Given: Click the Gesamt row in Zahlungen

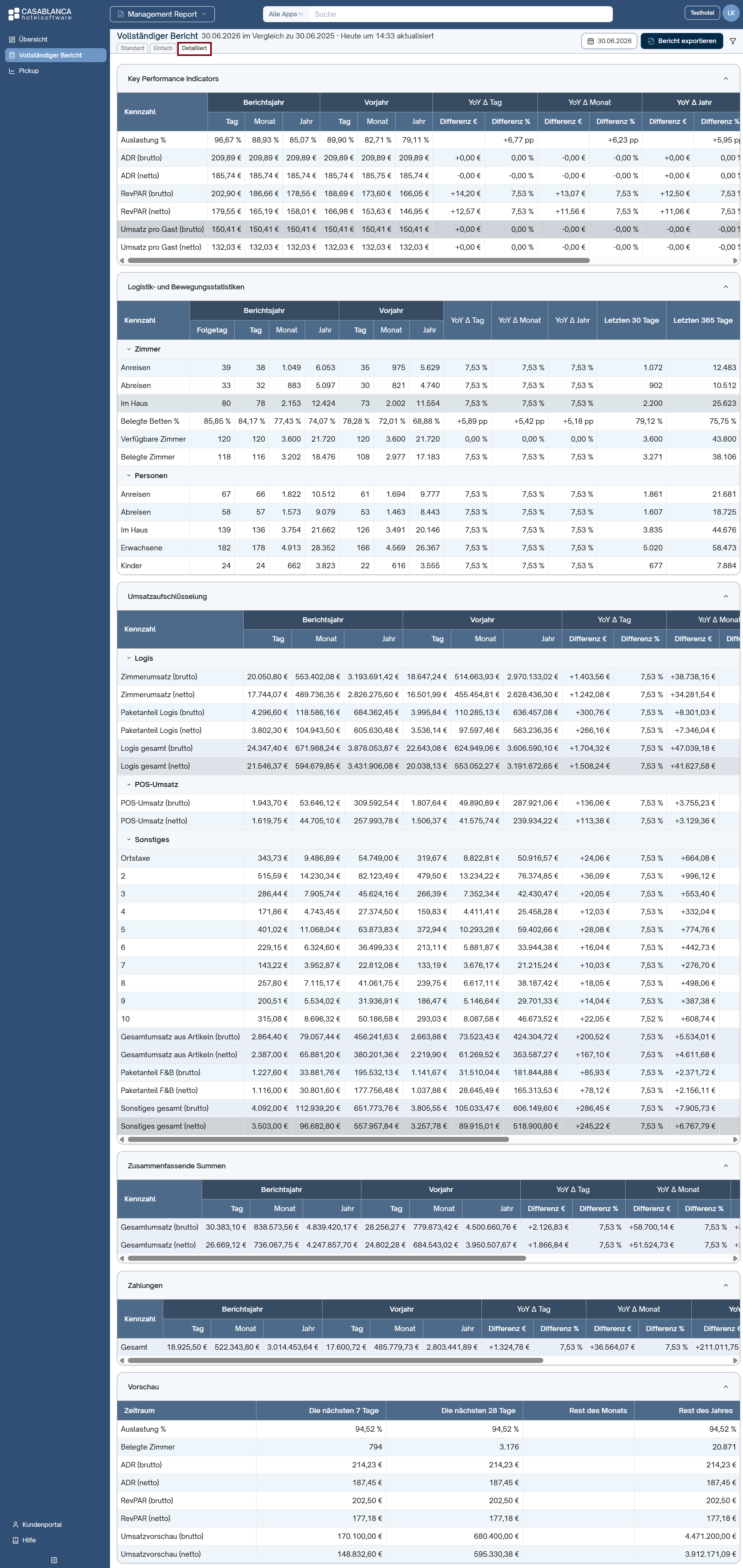Looking at the screenshot, I should pyautogui.click(x=428, y=1347).
